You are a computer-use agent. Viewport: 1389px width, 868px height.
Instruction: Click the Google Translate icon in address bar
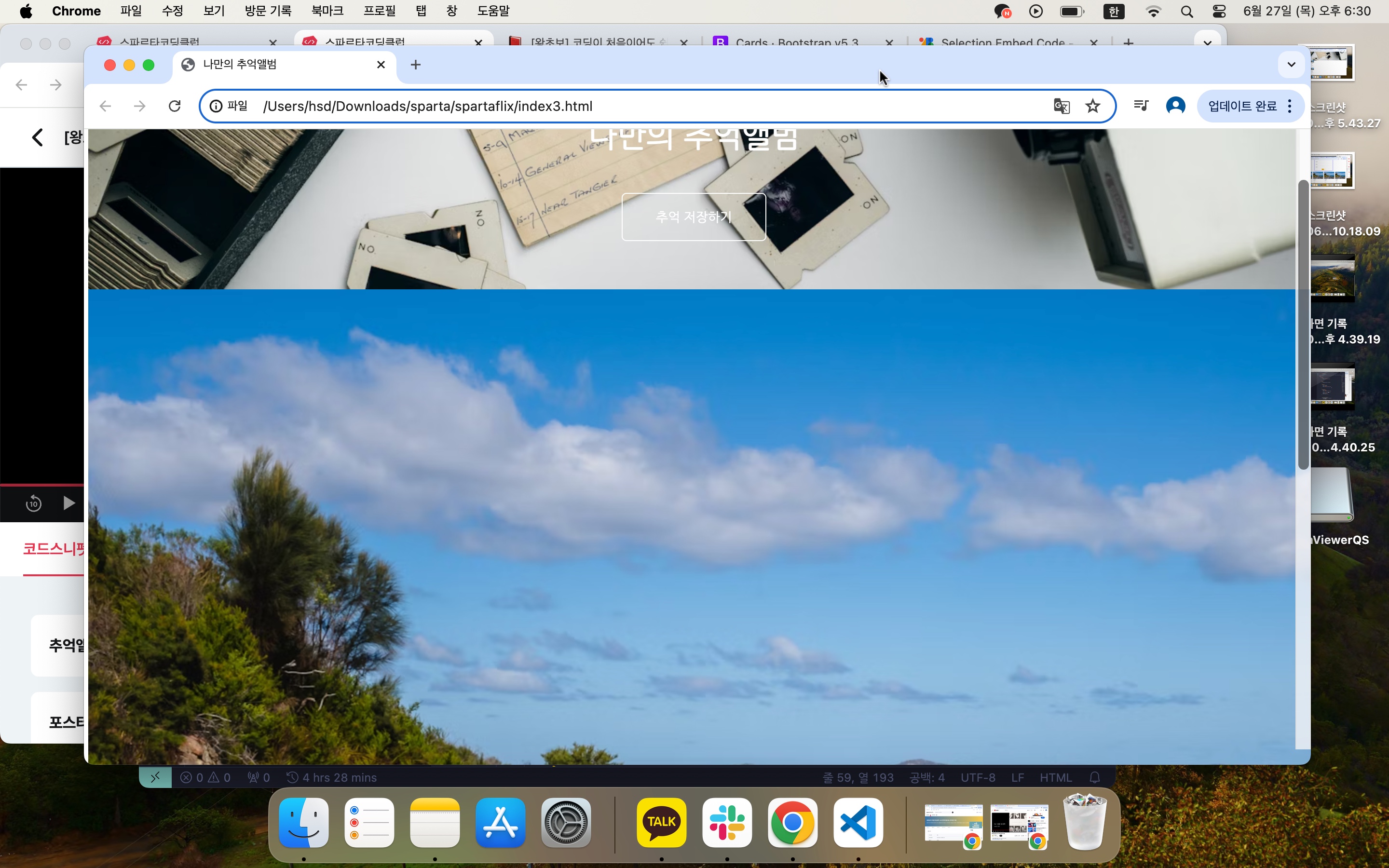coord(1061,106)
